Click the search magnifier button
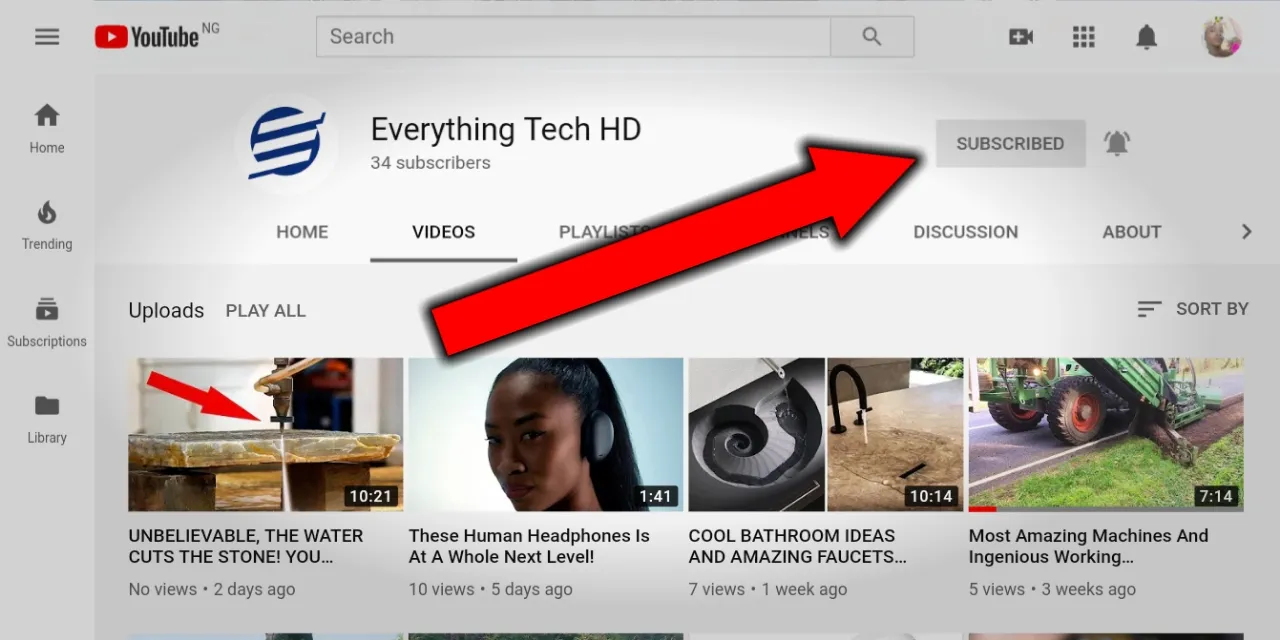Screen dimensions: 1280x640 point(872,37)
